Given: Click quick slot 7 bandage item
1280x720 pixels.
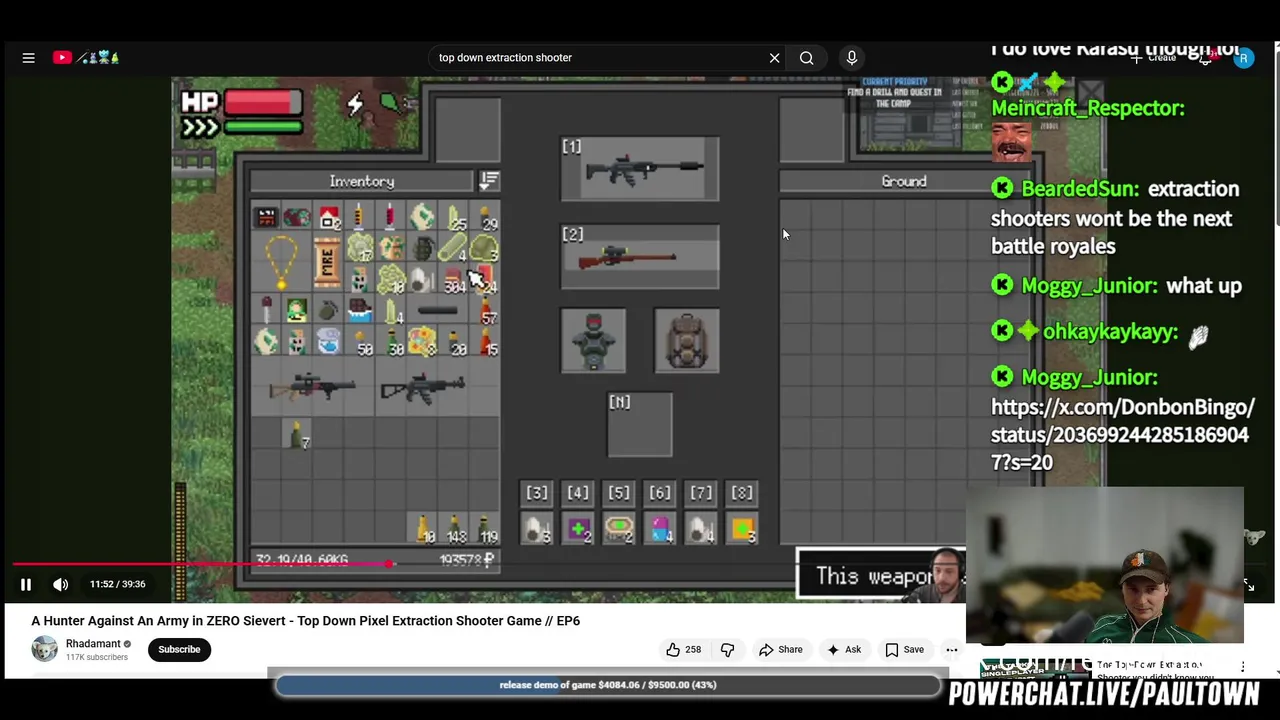Looking at the screenshot, I should (701, 529).
